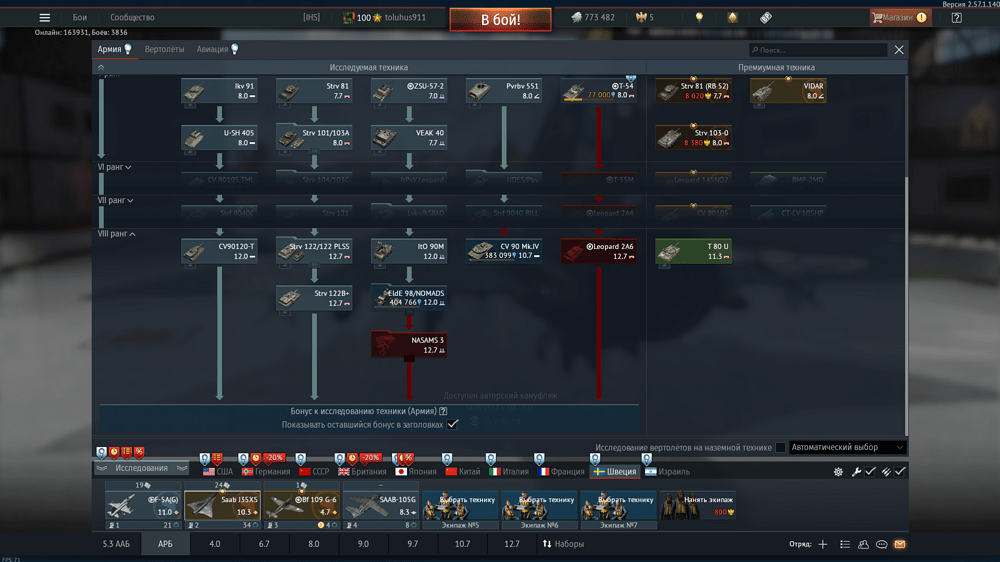Click the red В бой! button
This screenshot has height=562, width=1000.
coord(501,19)
